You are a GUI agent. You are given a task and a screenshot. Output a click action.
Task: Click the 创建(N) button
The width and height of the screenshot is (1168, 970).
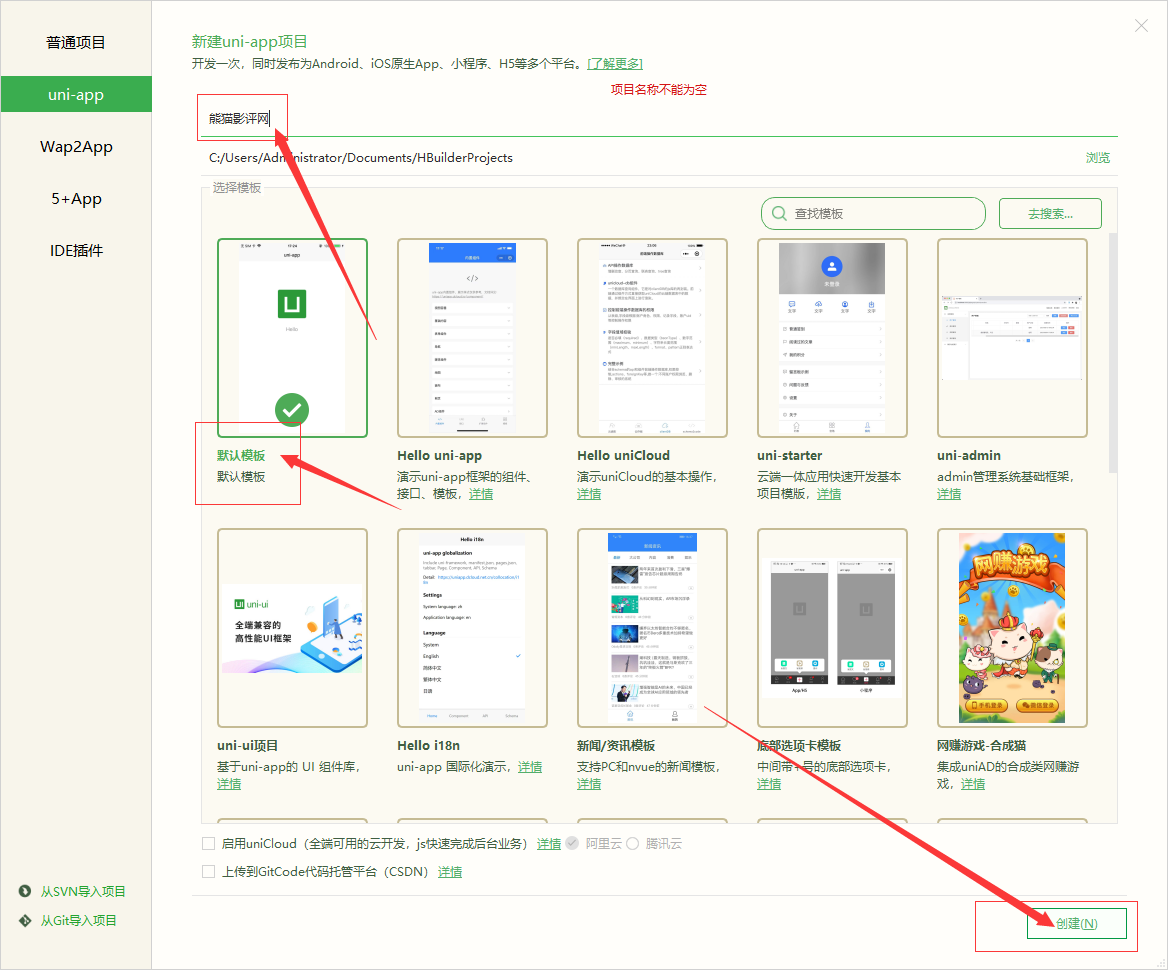tap(1076, 923)
